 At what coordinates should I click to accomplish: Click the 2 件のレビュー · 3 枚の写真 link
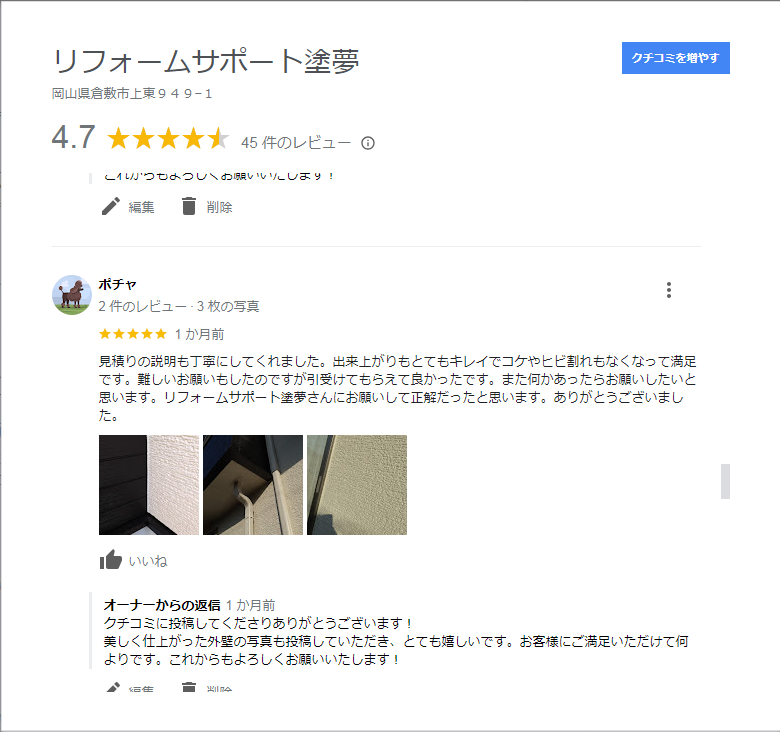179,306
